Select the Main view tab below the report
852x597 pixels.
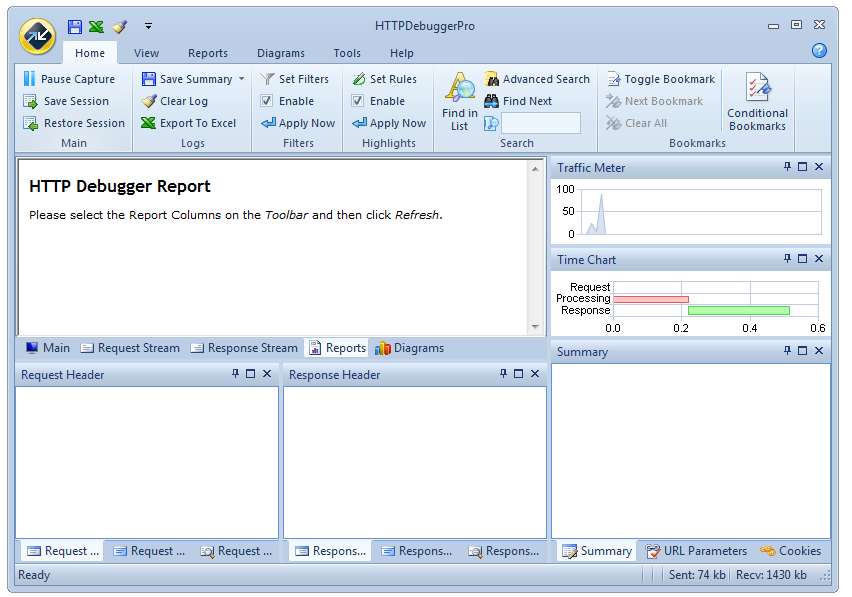coord(48,348)
